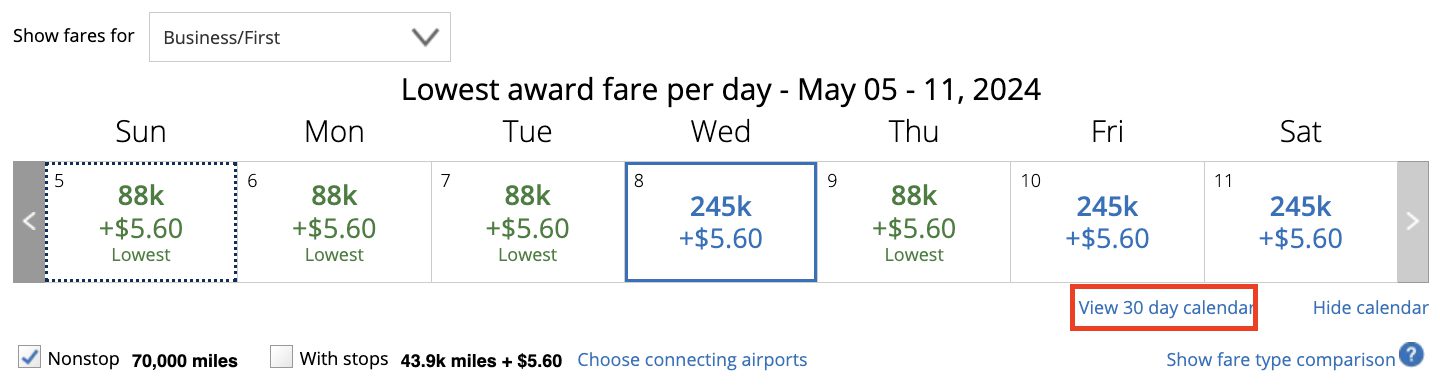Select Wednesday May 8 245k fare
Image resolution: width=1440 pixels, height=388 pixels.
click(x=721, y=222)
